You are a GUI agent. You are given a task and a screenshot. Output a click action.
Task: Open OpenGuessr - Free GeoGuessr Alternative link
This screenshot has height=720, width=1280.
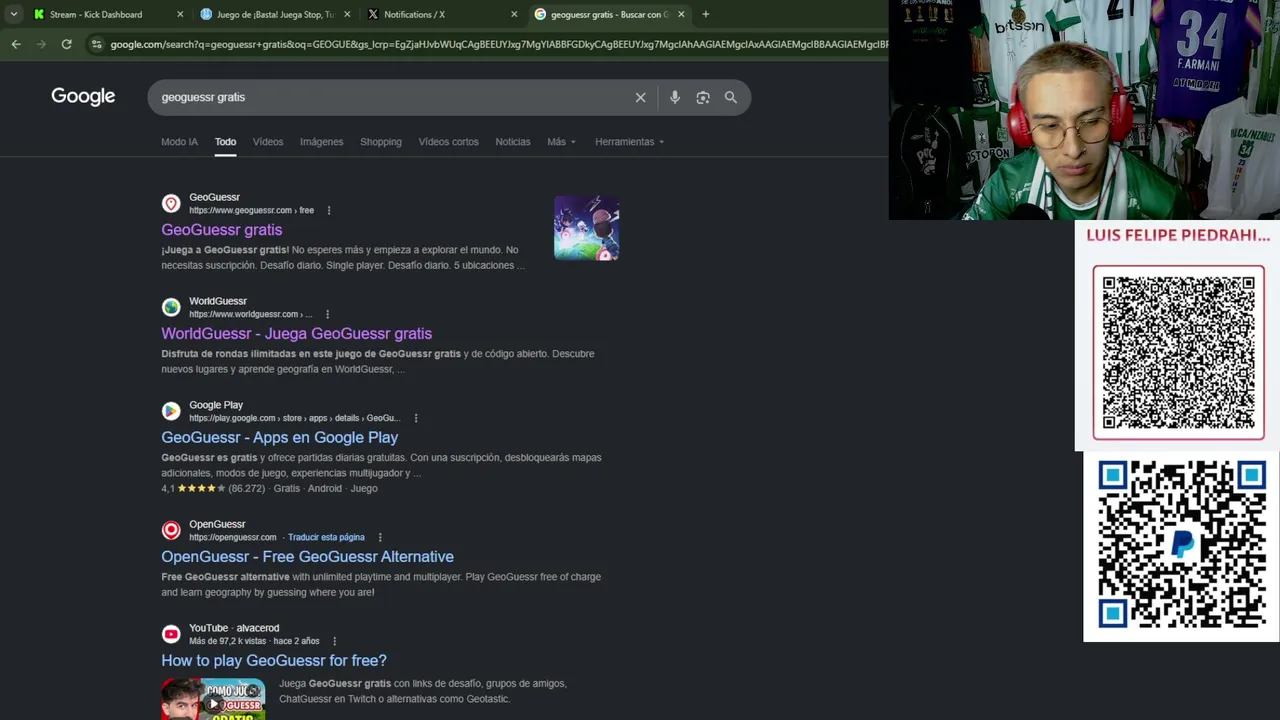[307, 557]
